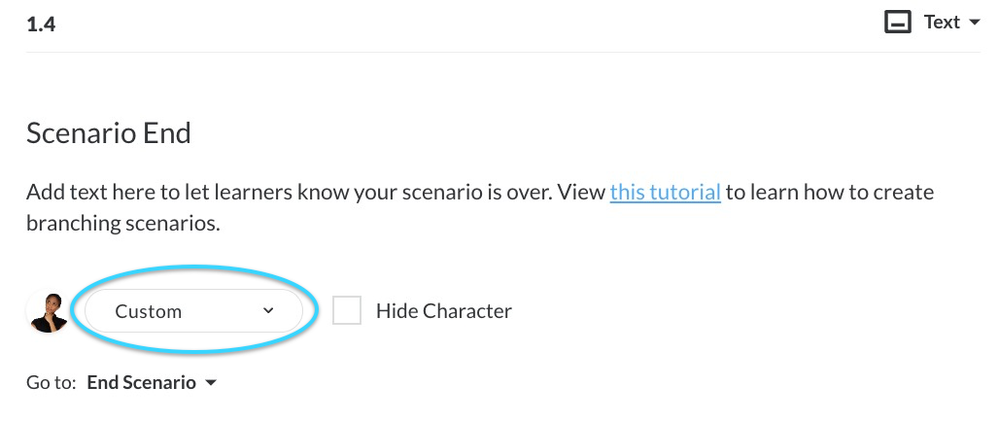Click the Scenario End title text
The image size is (999, 430).
coord(108,132)
